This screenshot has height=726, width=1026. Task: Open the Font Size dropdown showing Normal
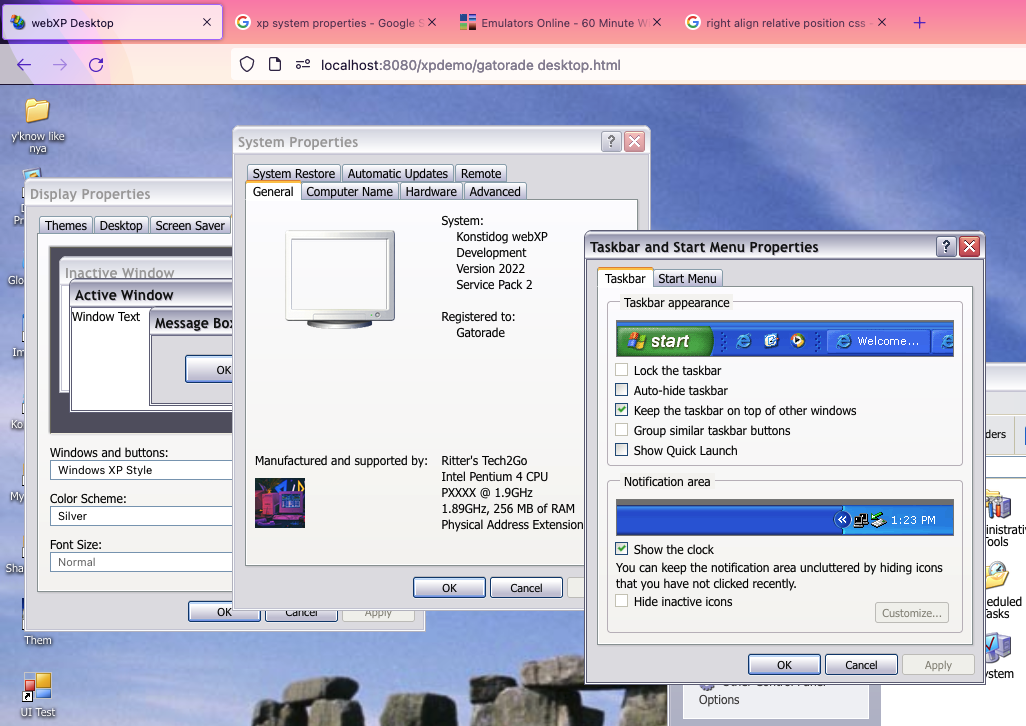pyautogui.click(x=141, y=562)
